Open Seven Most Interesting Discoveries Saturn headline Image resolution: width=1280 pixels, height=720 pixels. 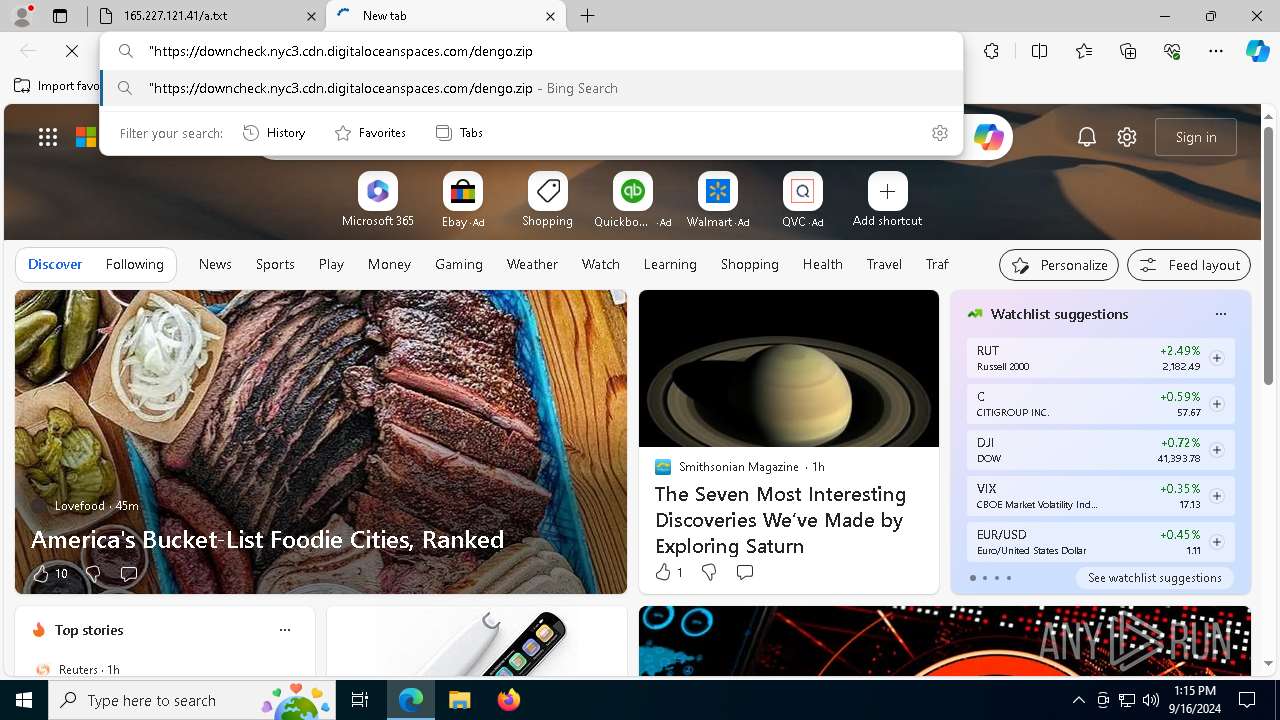[780, 520]
